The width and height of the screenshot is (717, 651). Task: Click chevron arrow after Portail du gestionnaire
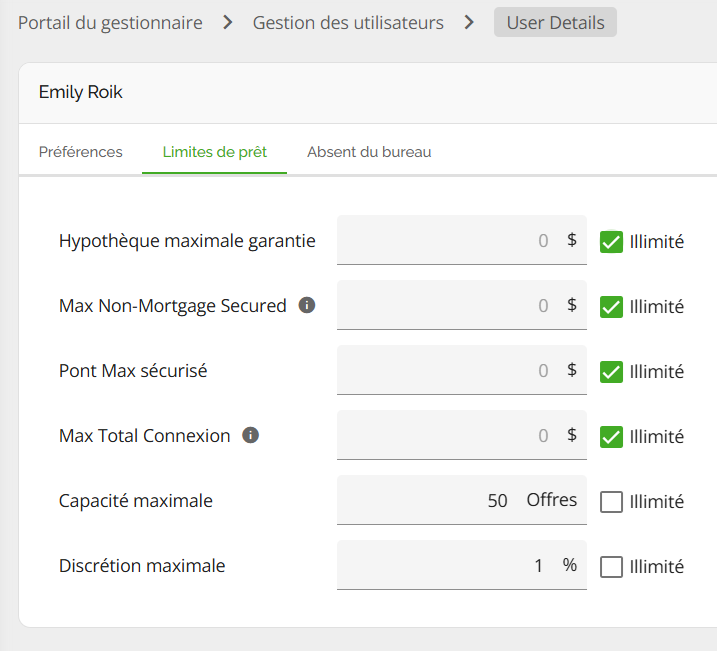(228, 22)
